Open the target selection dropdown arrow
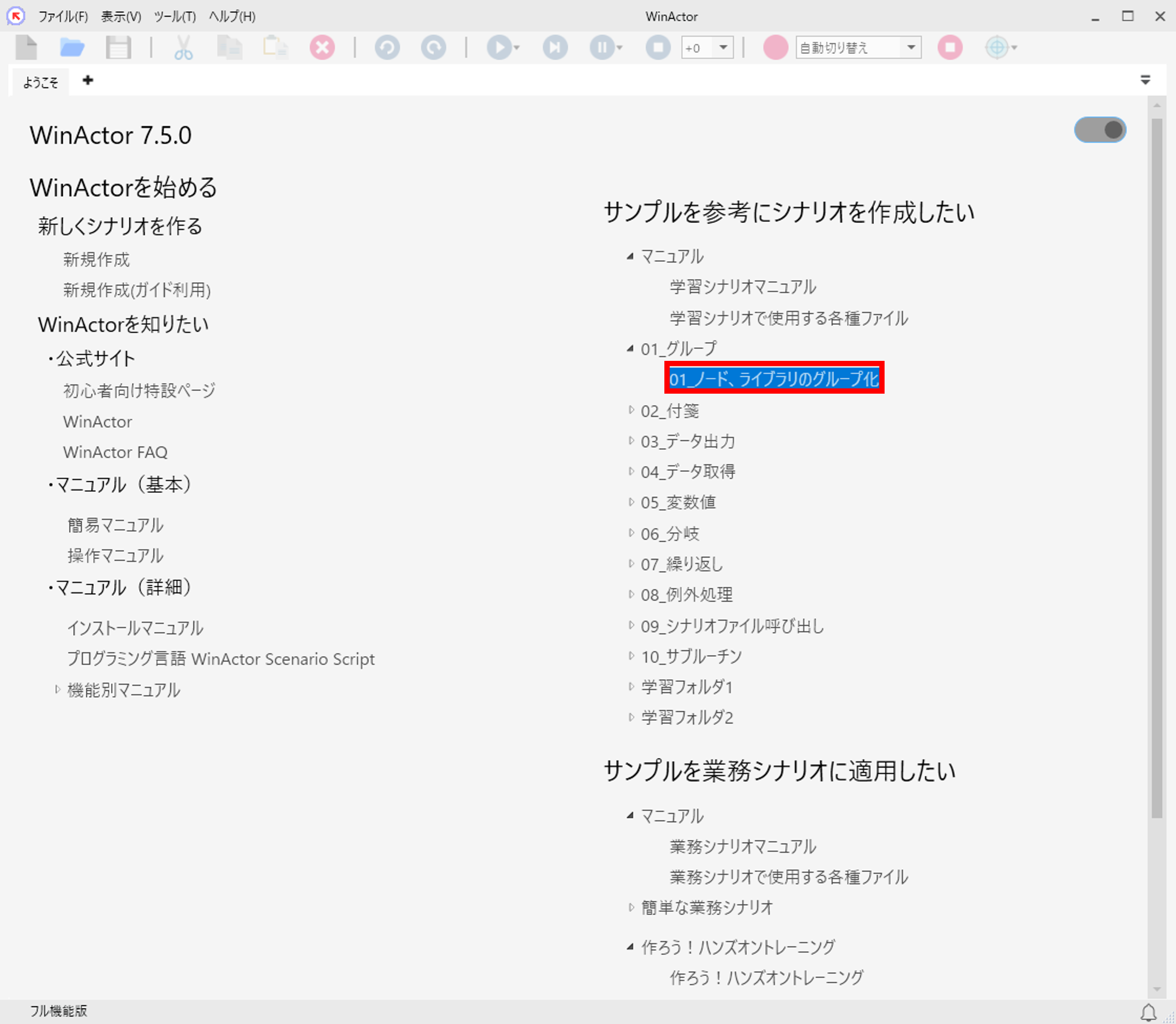The height and width of the screenshot is (1024, 1176). pos(1014,48)
